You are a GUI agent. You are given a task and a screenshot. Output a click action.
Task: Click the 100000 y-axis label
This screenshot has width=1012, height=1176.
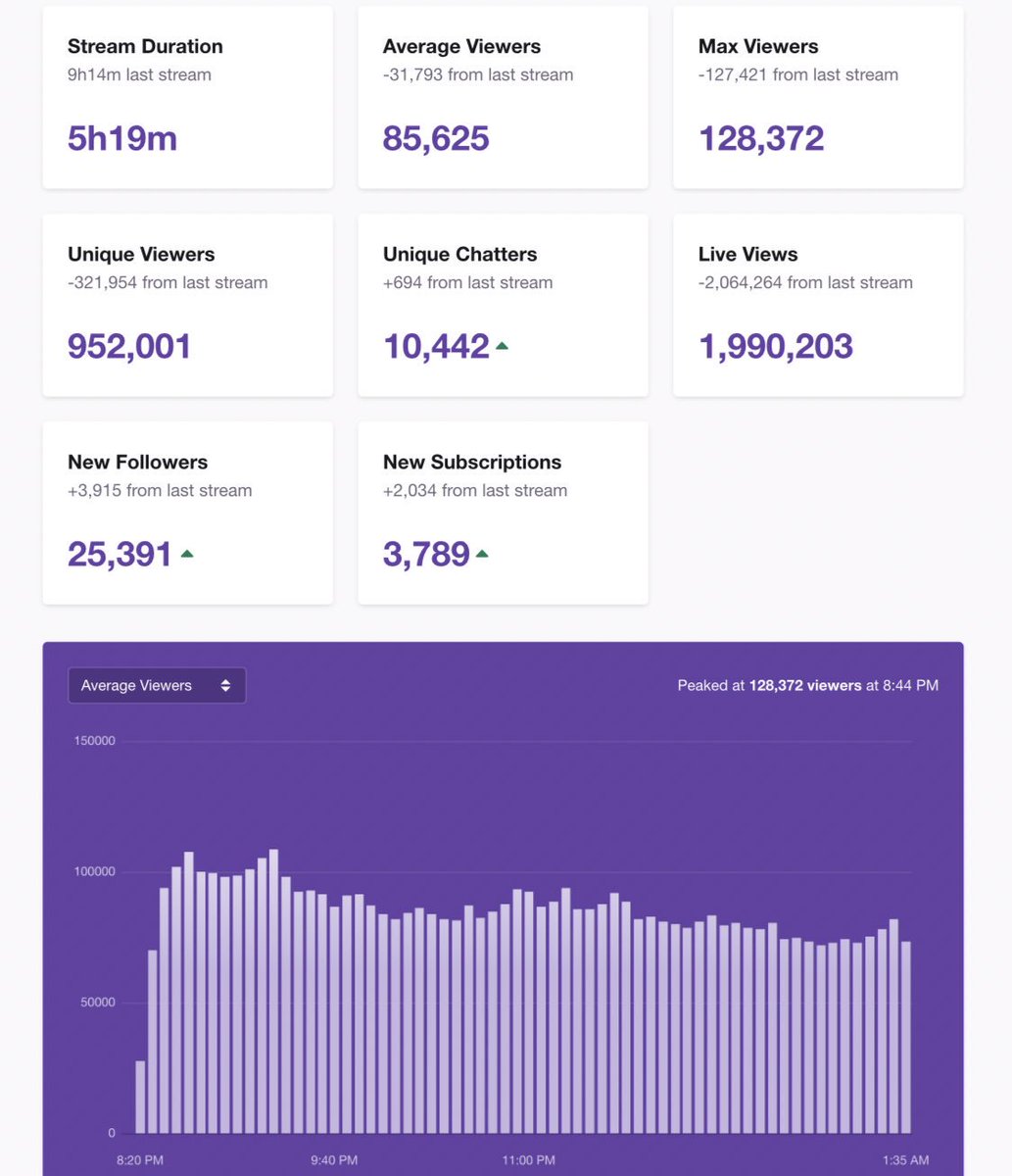click(94, 872)
